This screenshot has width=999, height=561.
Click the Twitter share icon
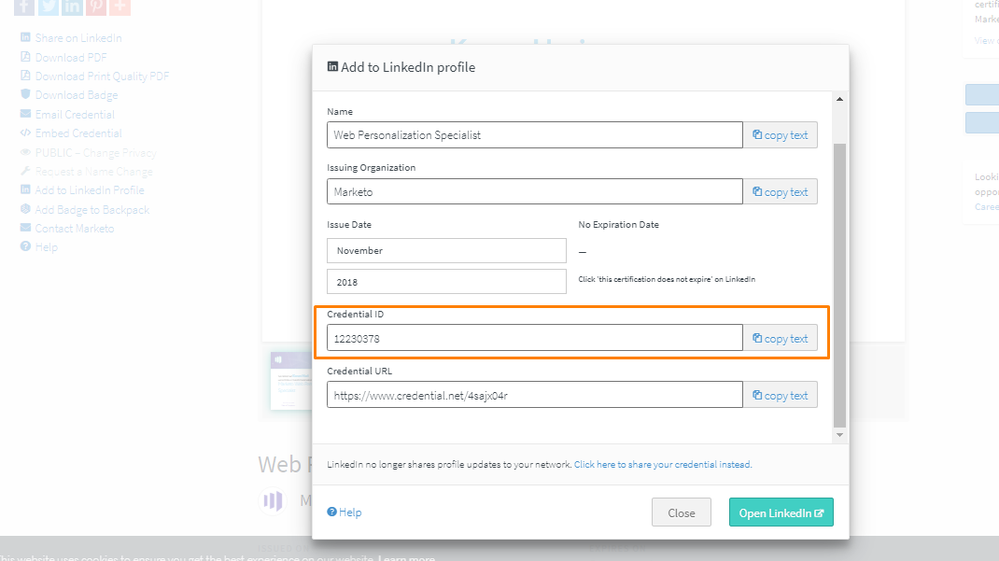click(x=48, y=7)
